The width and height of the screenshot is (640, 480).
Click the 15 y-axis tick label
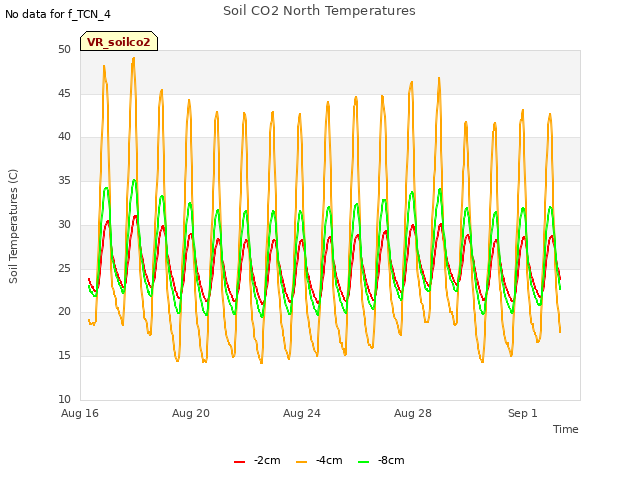(x=64, y=356)
